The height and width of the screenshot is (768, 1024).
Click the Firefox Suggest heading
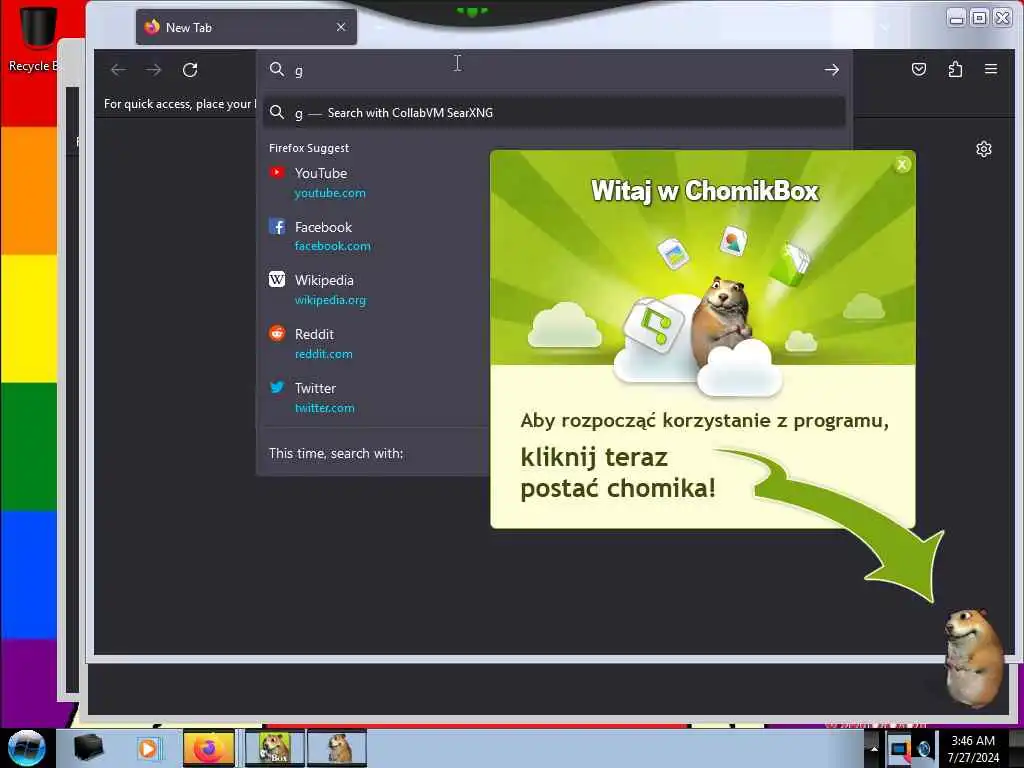tap(309, 148)
